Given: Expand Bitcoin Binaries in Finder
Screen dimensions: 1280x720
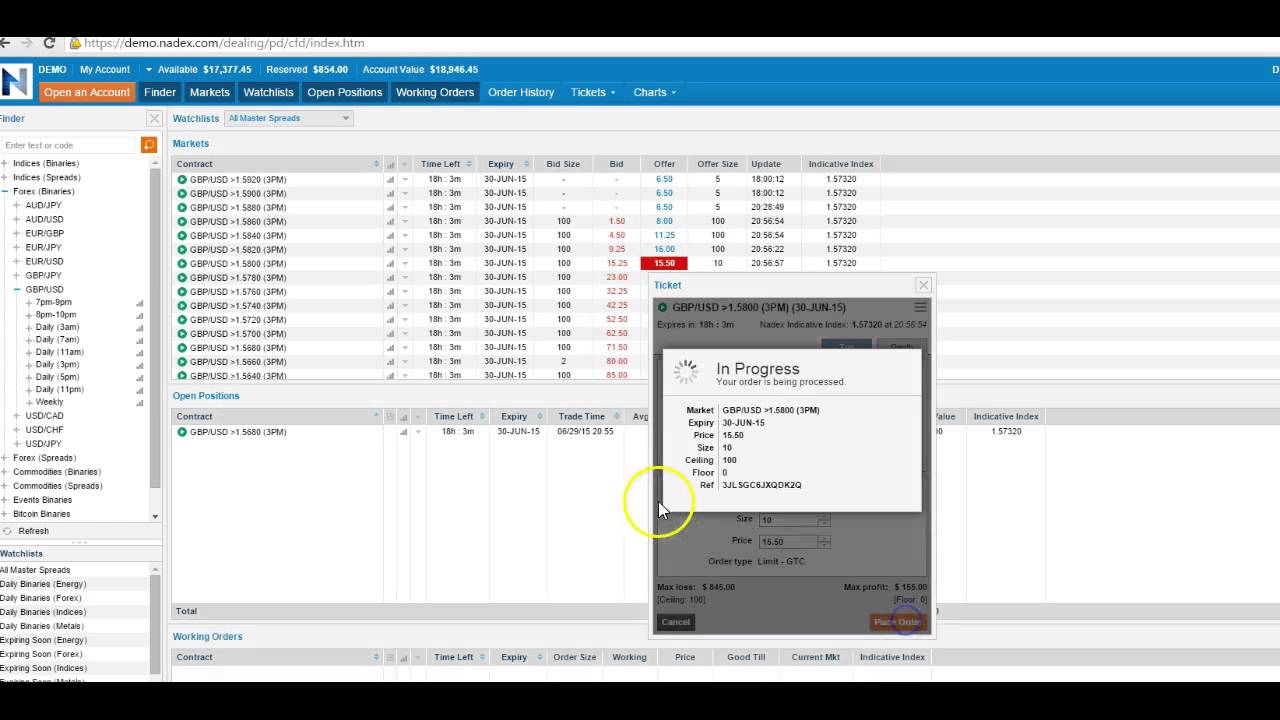Looking at the screenshot, I should click(x=5, y=514).
